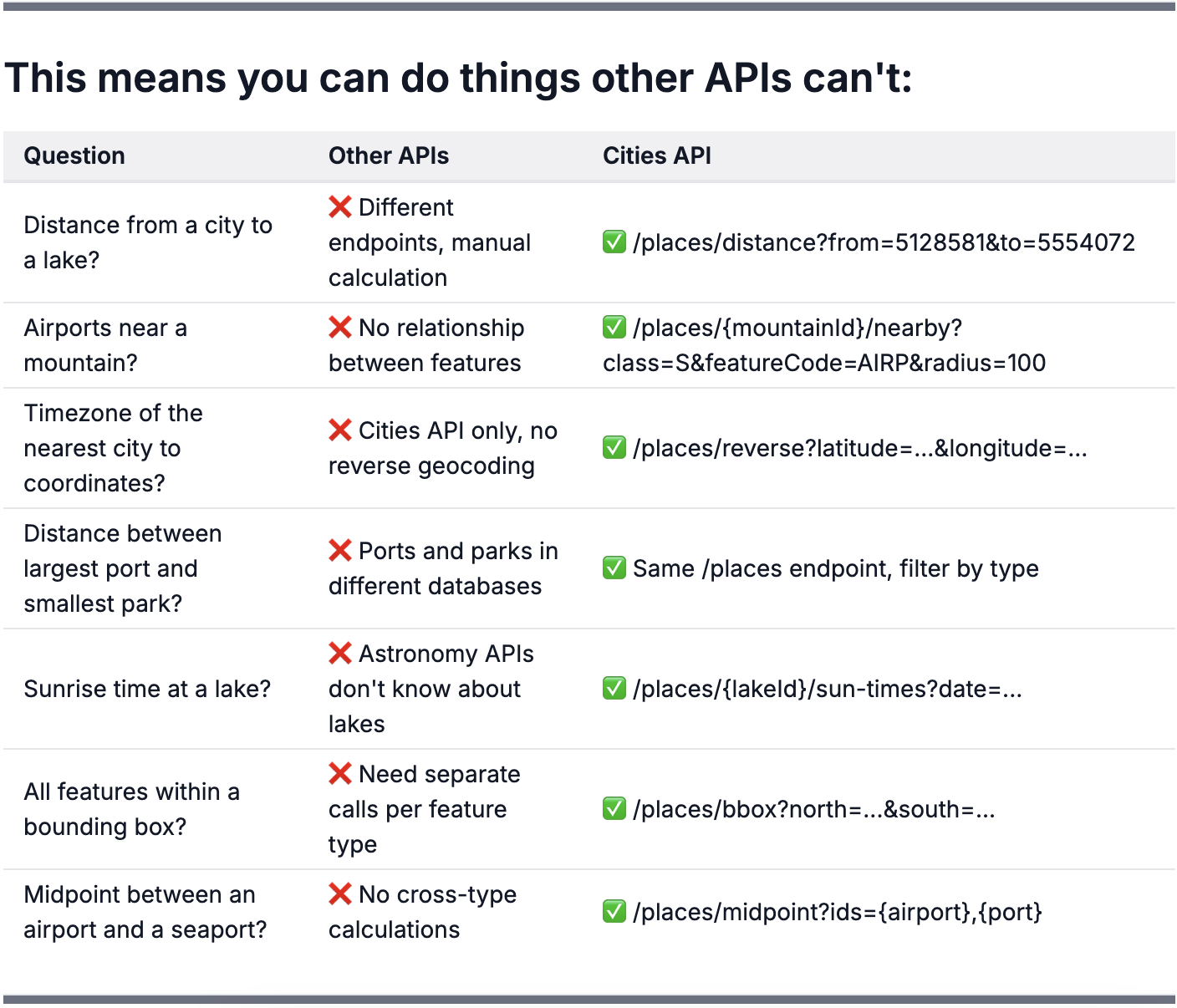The height and width of the screenshot is (1008, 1177).
Task: Open the /places/midpoint endpoint link
Action: point(836,912)
